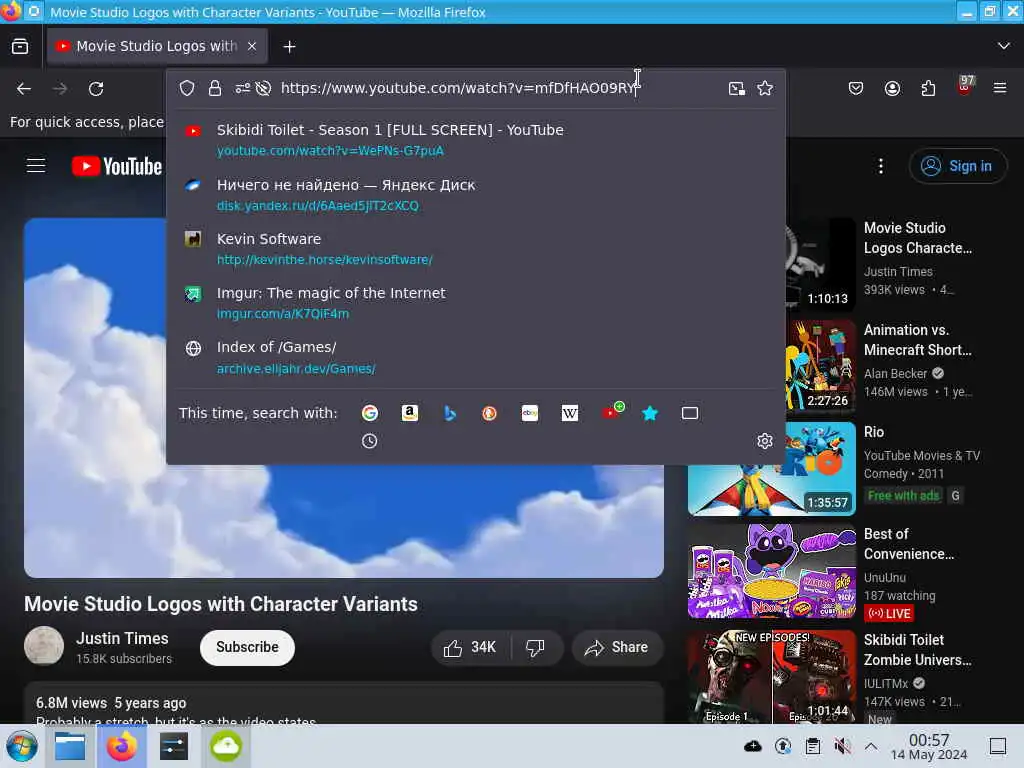Open search settings gear in dropdown

click(x=765, y=441)
